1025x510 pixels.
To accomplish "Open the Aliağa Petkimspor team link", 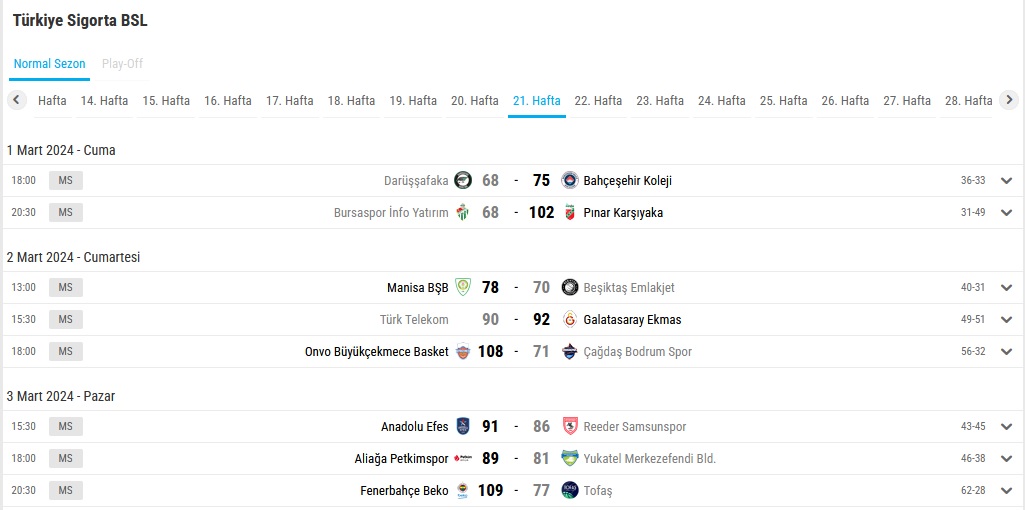I will (401, 458).
